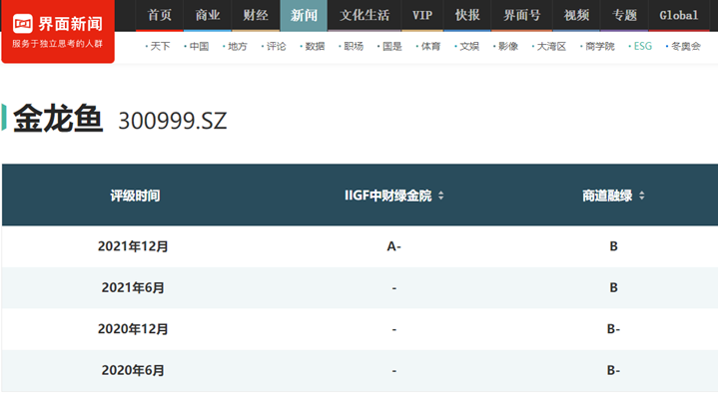Select the 2021年6月 date cell
Viewport: 718px width, 394px height.
[x=133, y=288]
